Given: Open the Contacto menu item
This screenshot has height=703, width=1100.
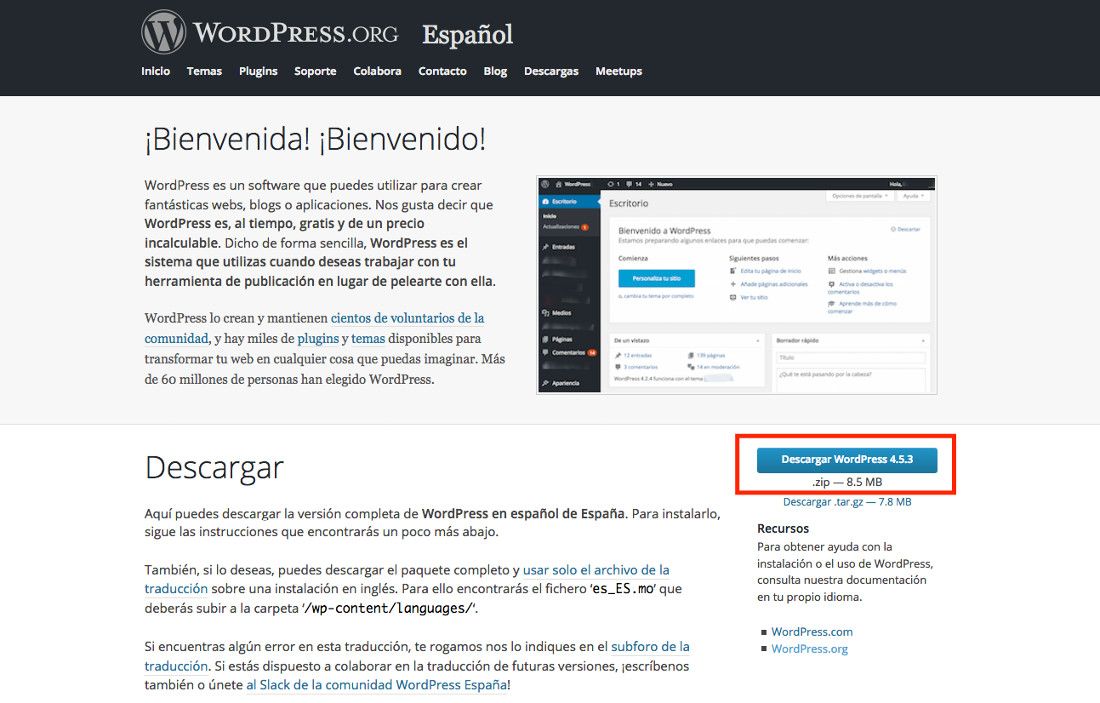Looking at the screenshot, I should (x=443, y=71).
